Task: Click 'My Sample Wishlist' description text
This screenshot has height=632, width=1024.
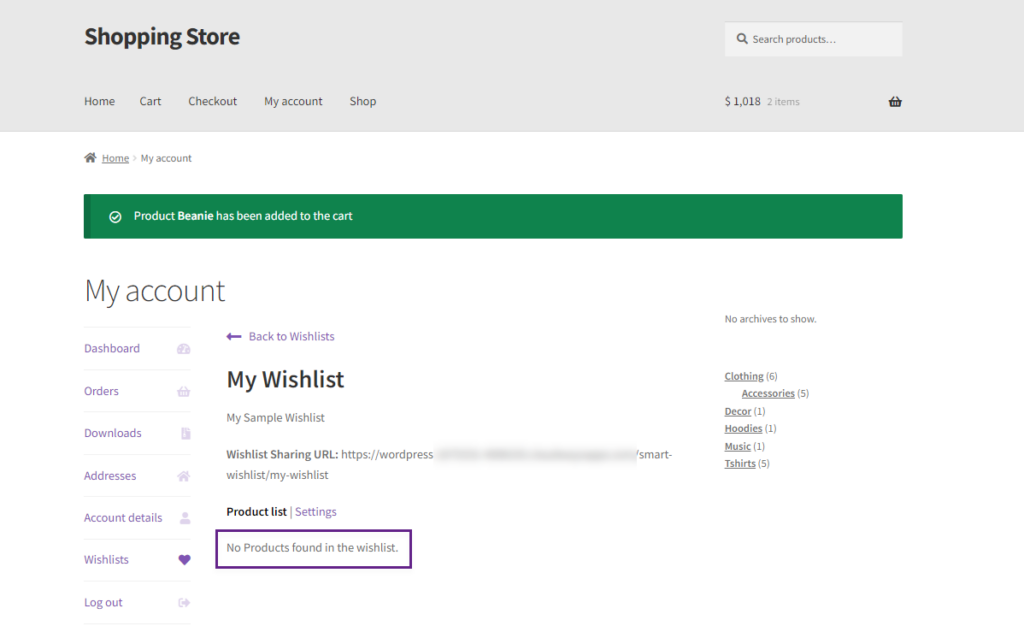Action: (x=275, y=418)
